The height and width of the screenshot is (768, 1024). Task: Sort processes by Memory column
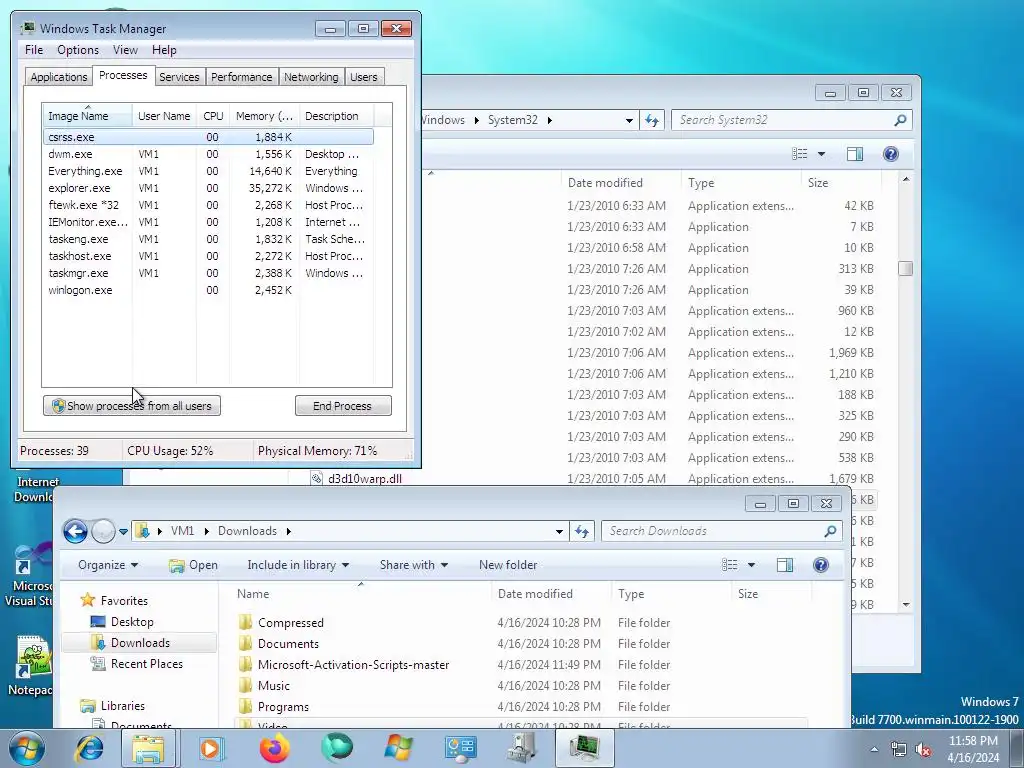click(264, 116)
